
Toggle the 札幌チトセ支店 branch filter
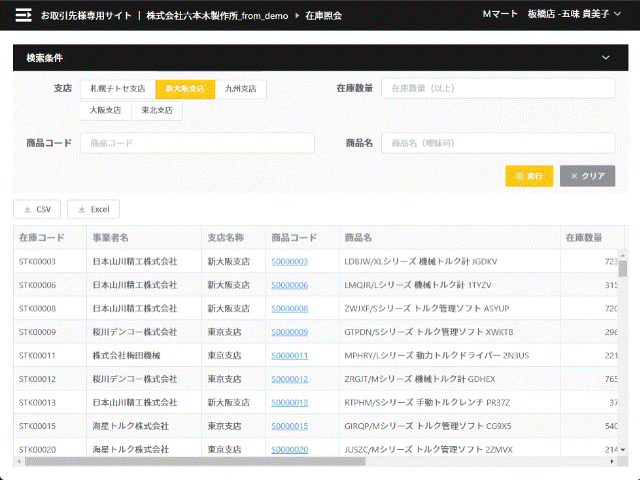118,89
